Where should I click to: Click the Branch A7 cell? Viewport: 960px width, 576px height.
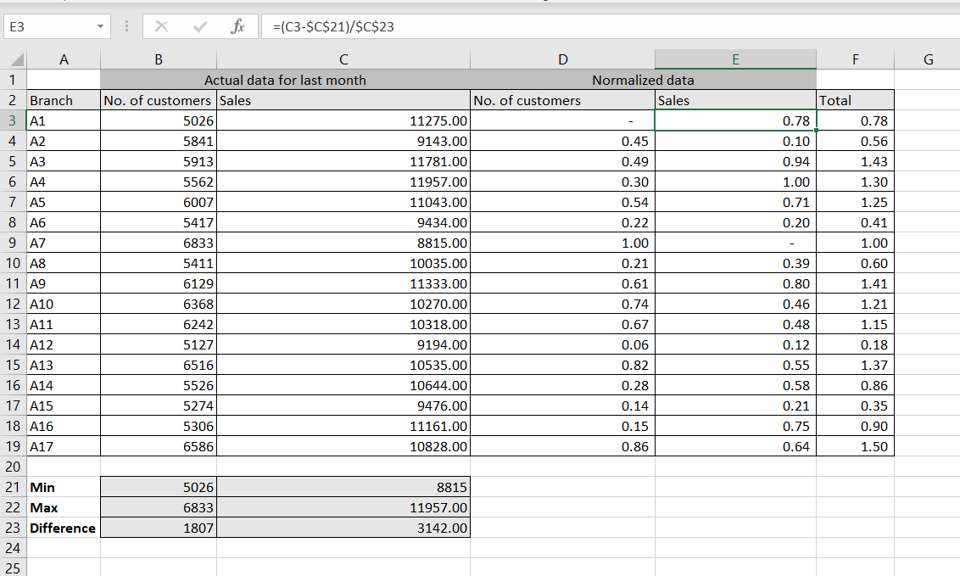(x=63, y=243)
